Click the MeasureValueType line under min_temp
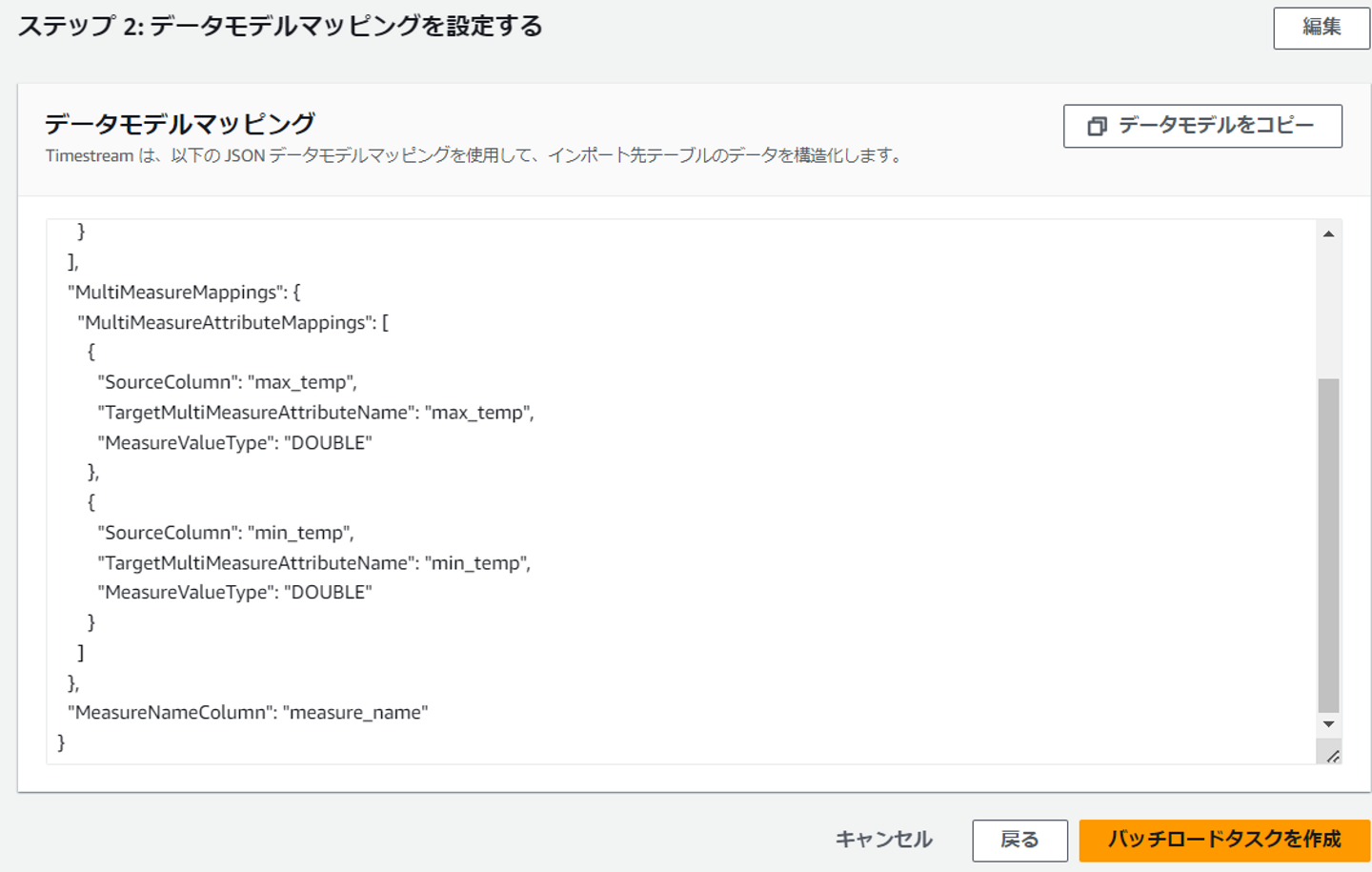This screenshot has width=1372, height=872. 234,593
